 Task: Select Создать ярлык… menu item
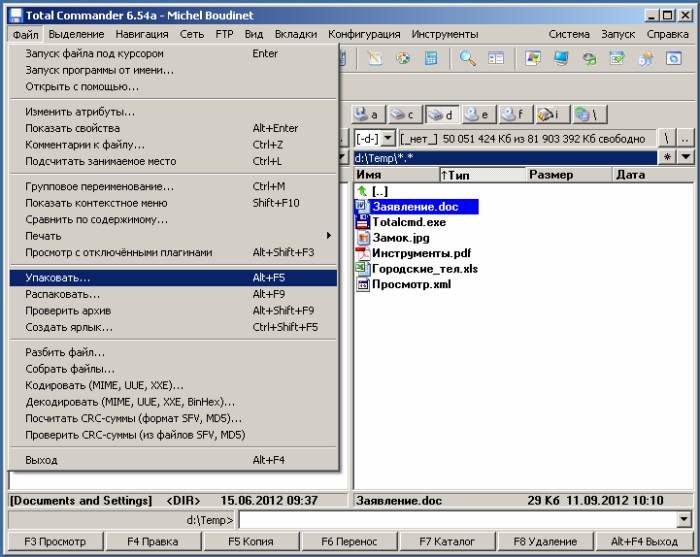pyautogui.click(x=173, y=327)
